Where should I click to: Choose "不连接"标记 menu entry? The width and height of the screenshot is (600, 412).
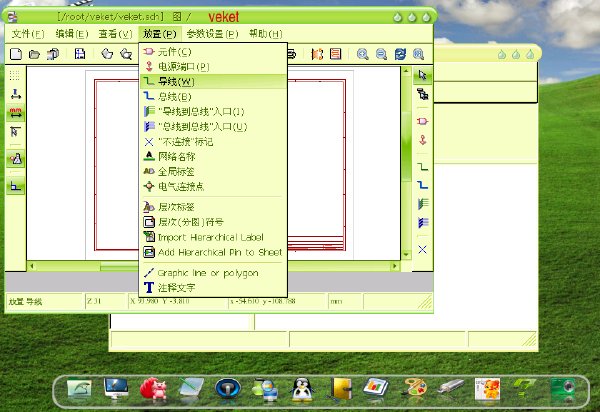[214, 142]
